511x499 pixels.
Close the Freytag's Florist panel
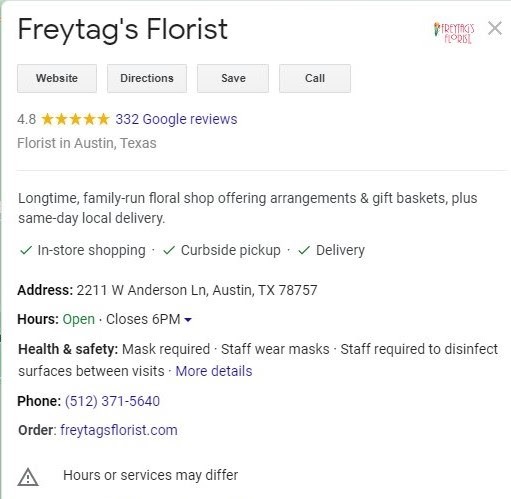[495, 28]
